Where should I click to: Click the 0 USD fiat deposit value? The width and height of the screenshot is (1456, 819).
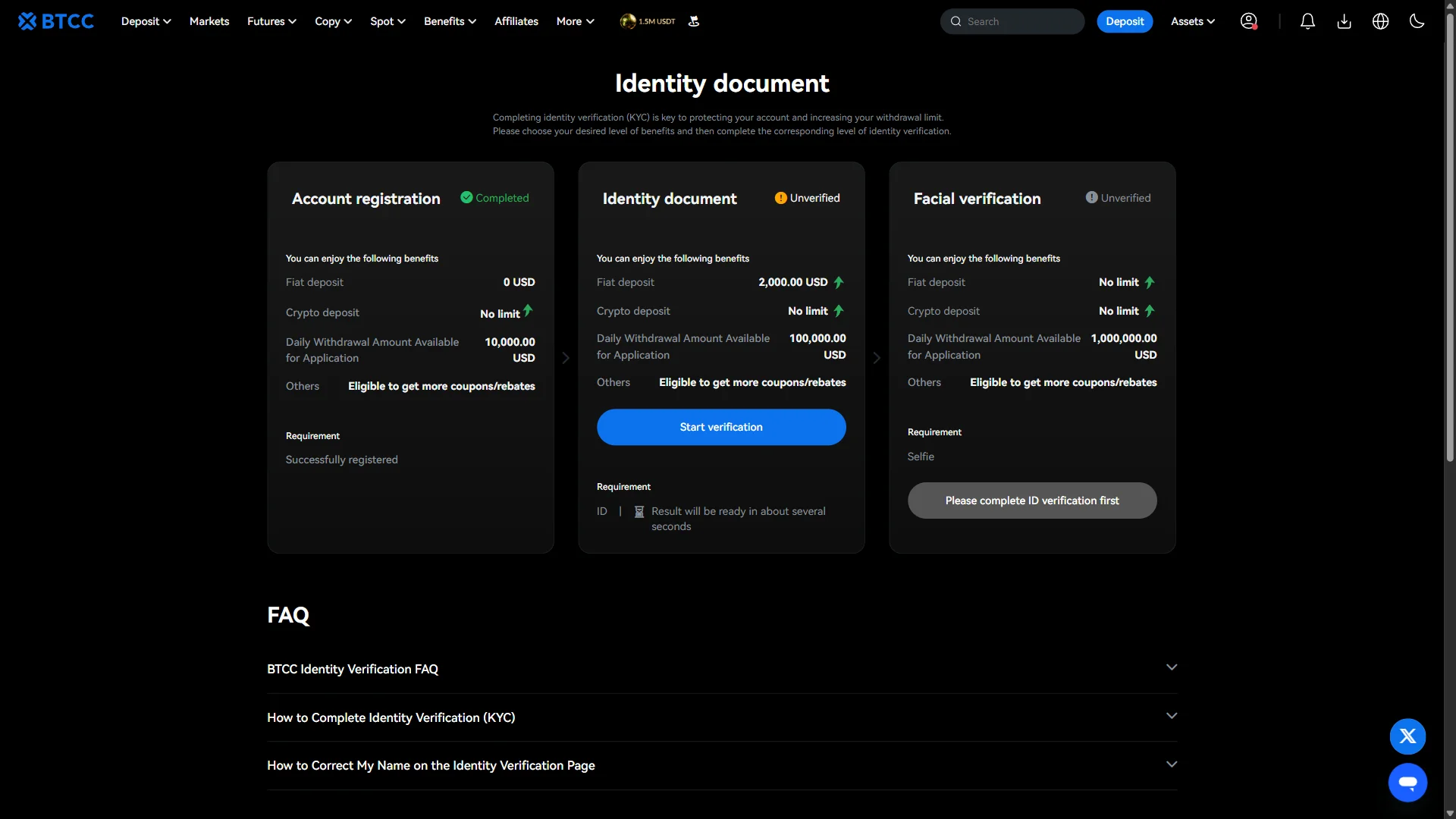pos(519,282)
